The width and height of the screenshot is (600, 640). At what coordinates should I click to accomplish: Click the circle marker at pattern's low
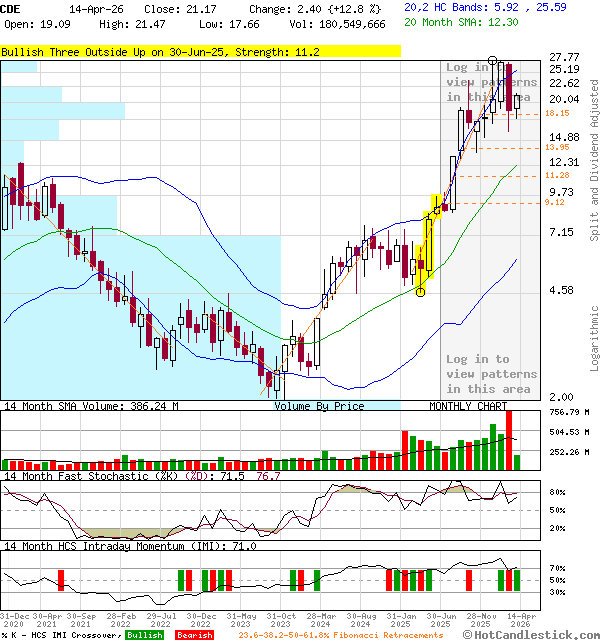point(420,292)
